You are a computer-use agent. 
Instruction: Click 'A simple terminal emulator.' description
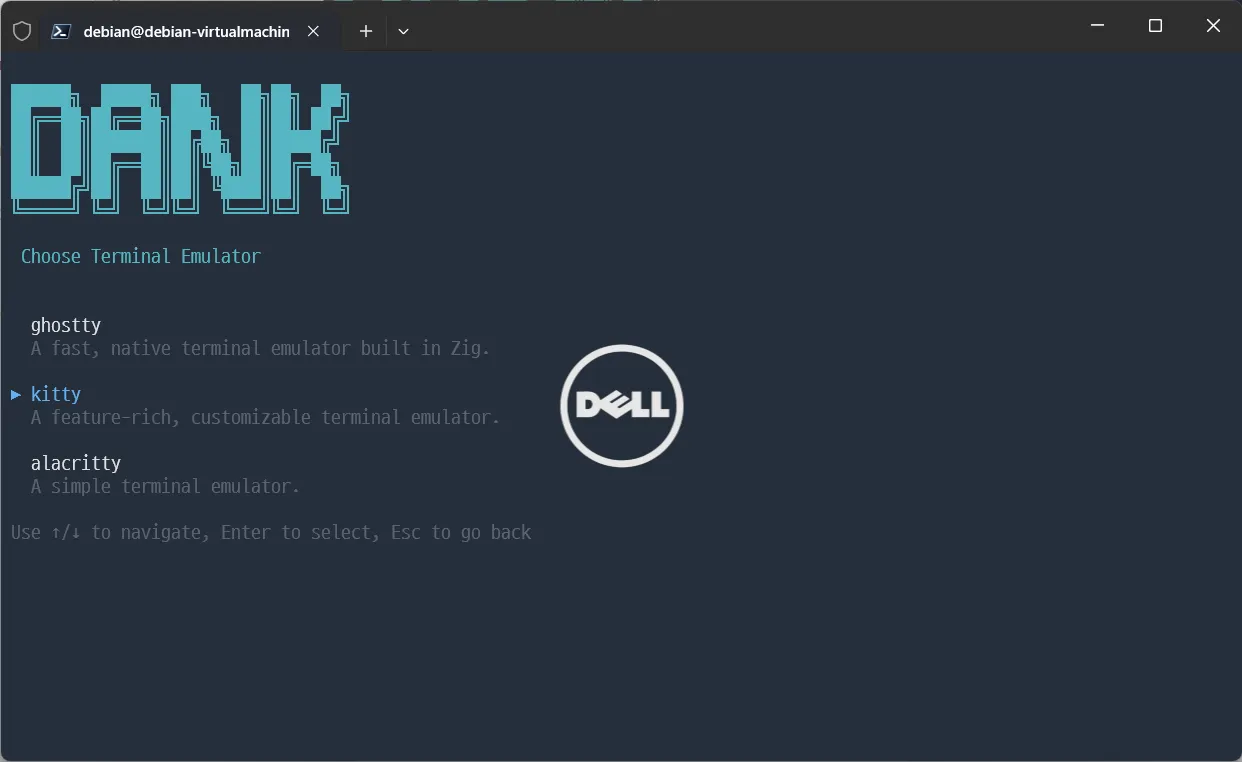coord(165,487)
